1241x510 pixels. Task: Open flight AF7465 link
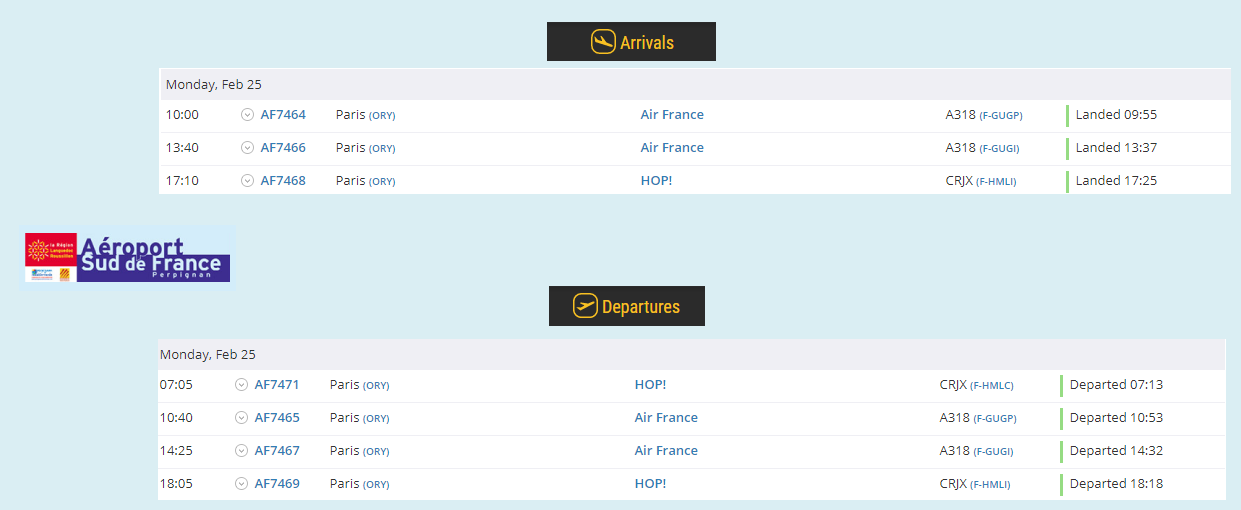(277, 418)
